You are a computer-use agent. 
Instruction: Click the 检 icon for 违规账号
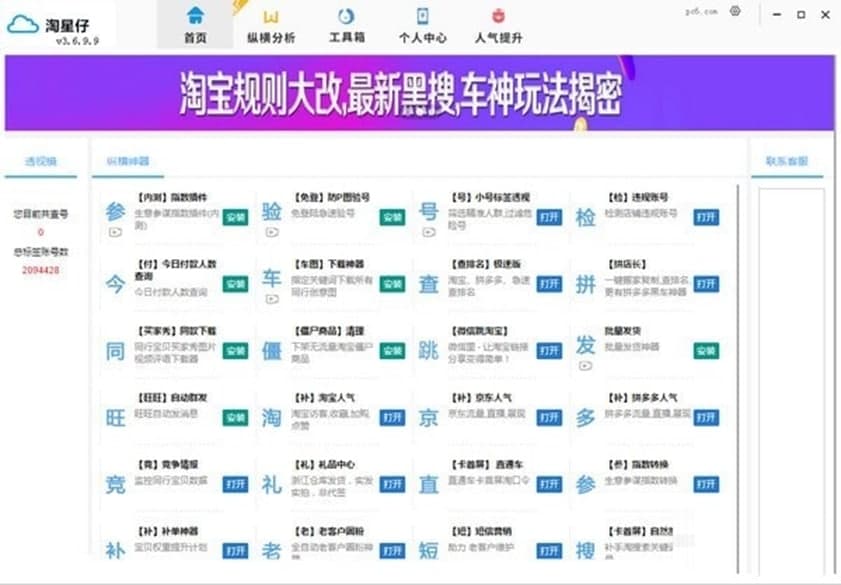pyautogui.click(x=585, y=218)
